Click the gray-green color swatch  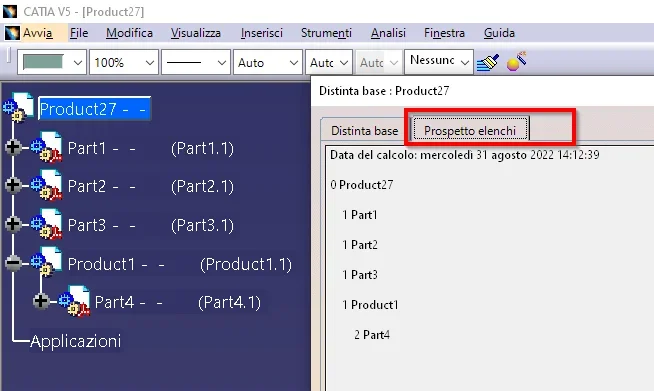[43, 62]
